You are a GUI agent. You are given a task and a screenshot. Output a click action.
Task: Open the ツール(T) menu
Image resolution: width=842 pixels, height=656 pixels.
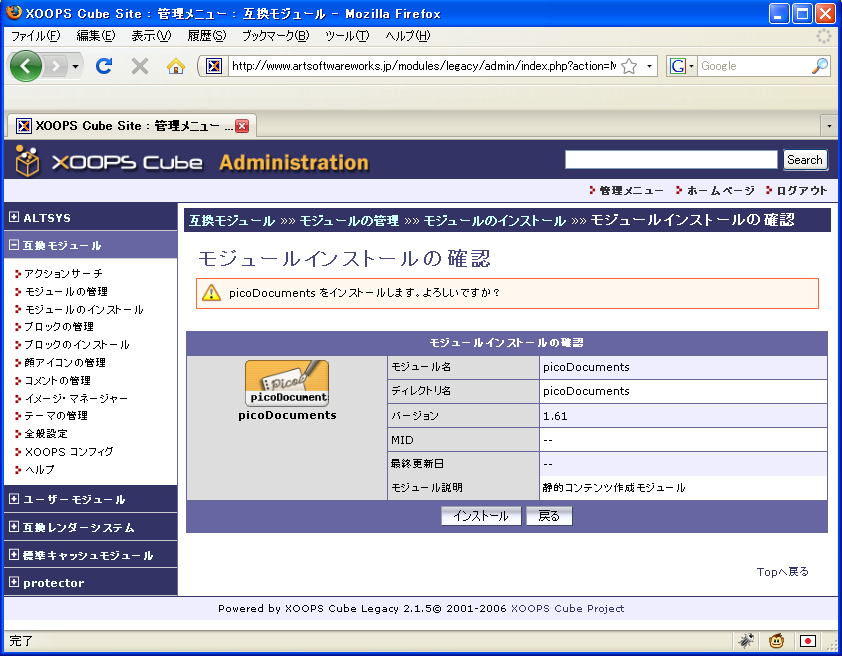click(347, 36)
